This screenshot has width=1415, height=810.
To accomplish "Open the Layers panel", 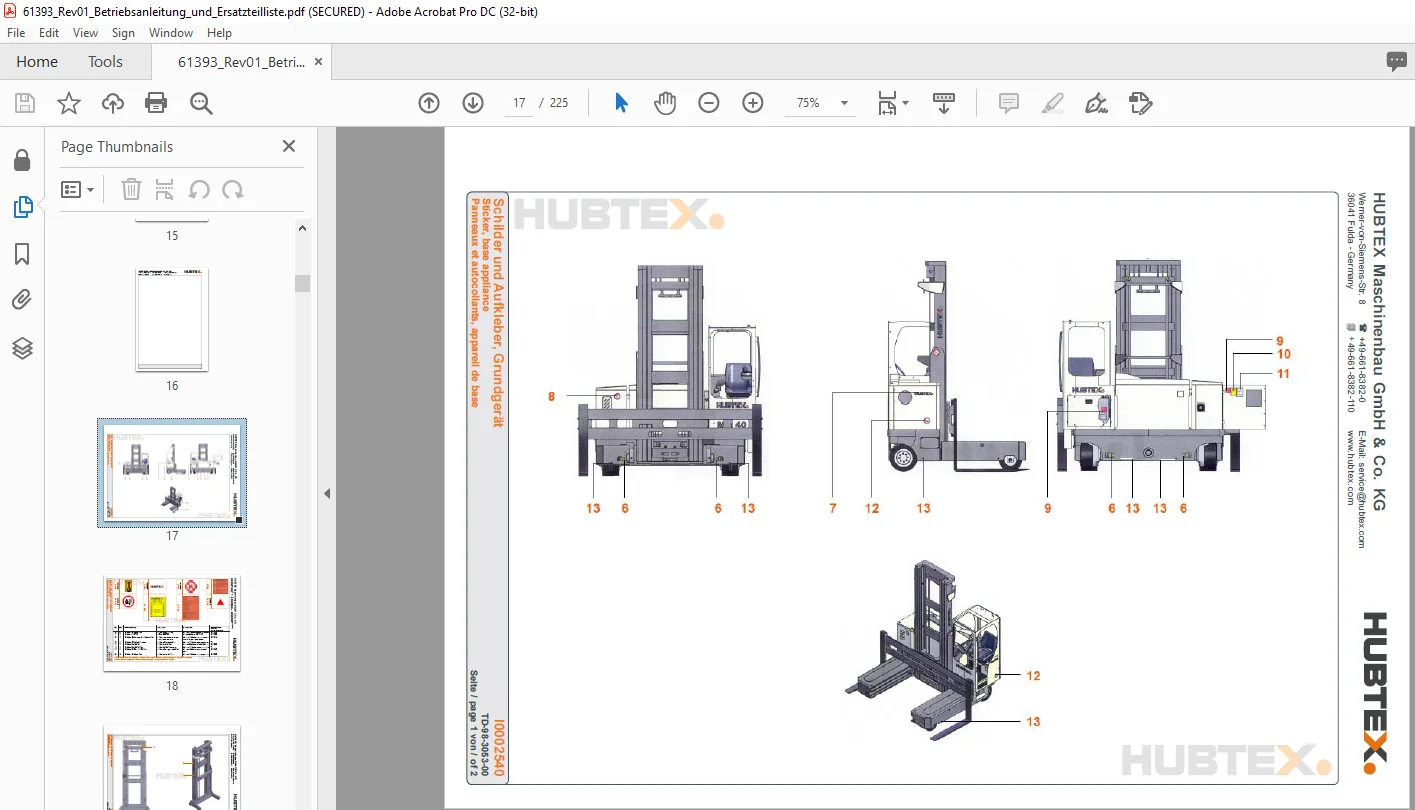I will (22, 348).
